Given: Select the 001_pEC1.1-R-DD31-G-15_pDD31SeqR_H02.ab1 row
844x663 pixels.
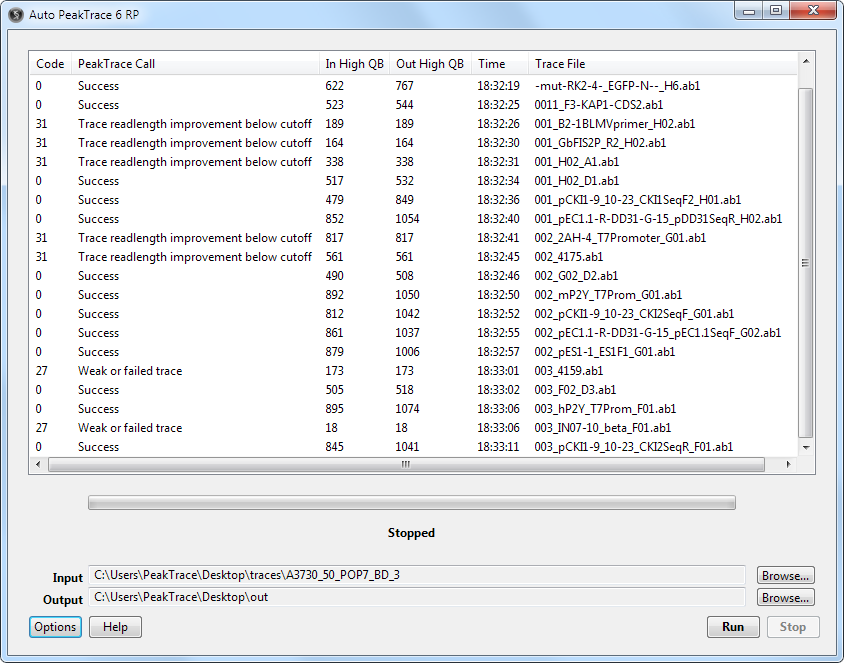Looking at the screenshot, I should [x=413, y=219].
